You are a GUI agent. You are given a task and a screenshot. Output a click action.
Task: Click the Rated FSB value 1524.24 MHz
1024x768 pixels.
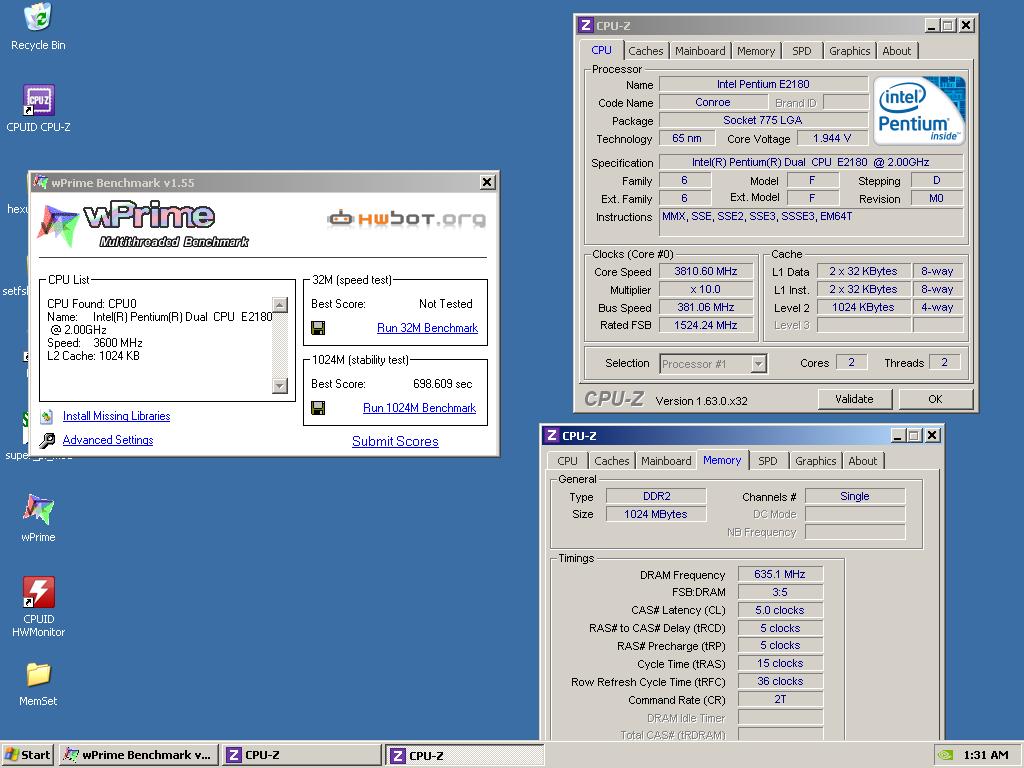click(x=706, y=325)
